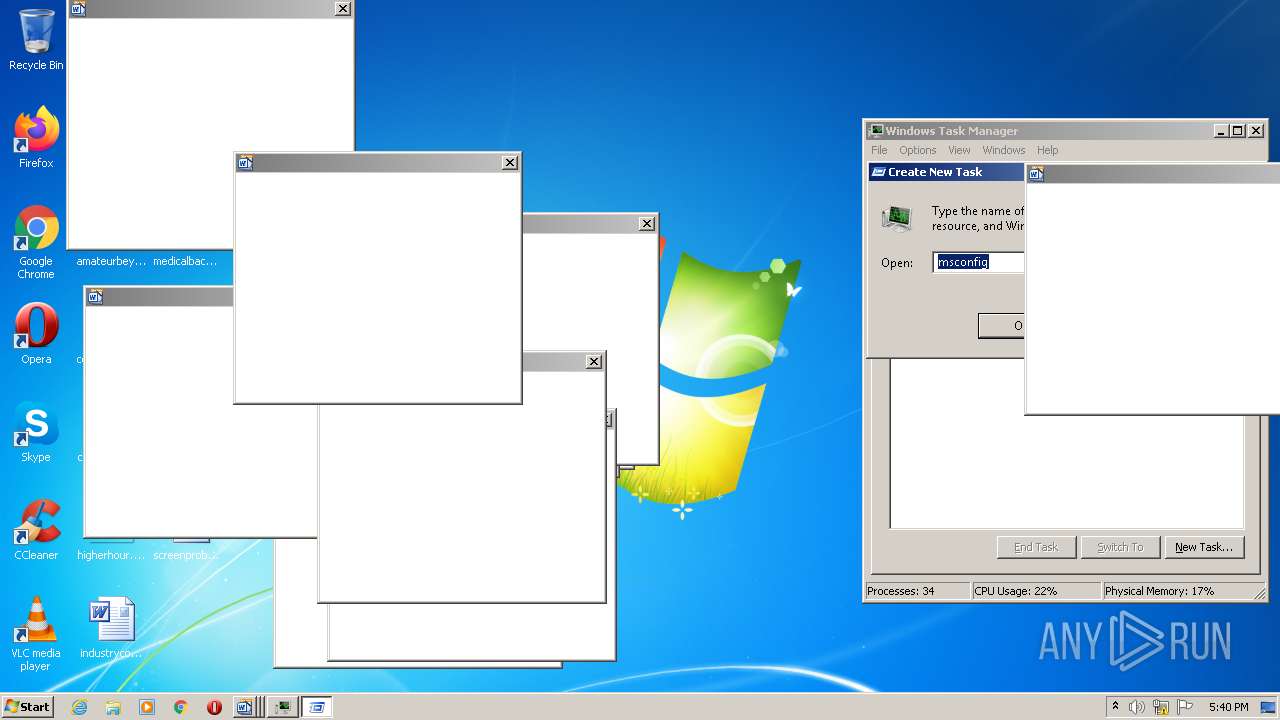Click the 5:40 PM clock

tap(1228, 707)
